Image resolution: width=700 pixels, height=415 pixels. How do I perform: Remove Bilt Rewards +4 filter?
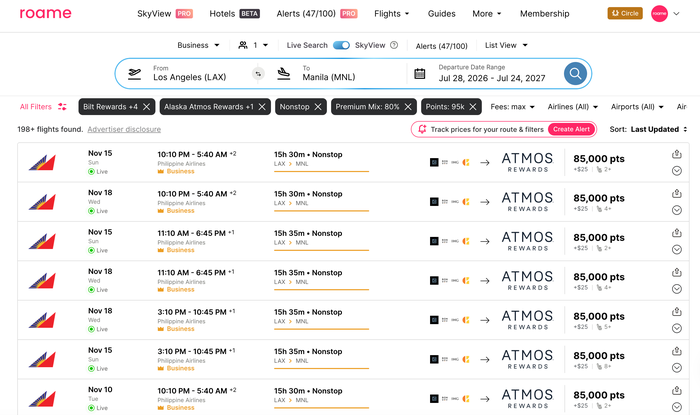[x=146, y=107]
